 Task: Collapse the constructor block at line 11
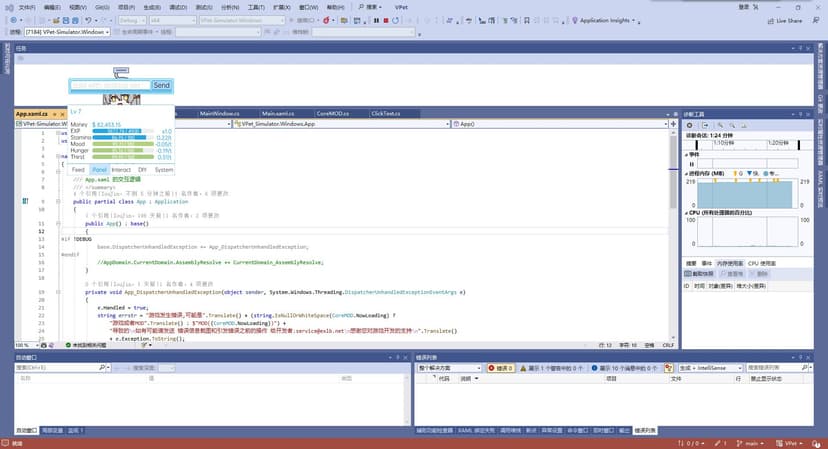pyautogui.click(x=58, y=223)
